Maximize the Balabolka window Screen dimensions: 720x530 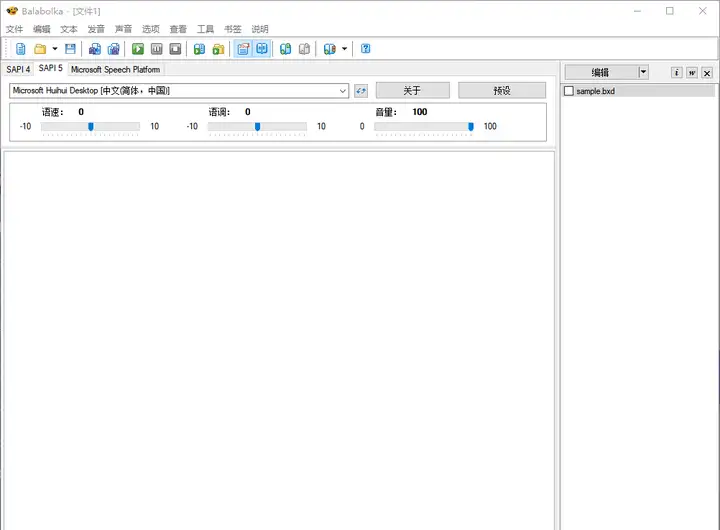(670, 11)
